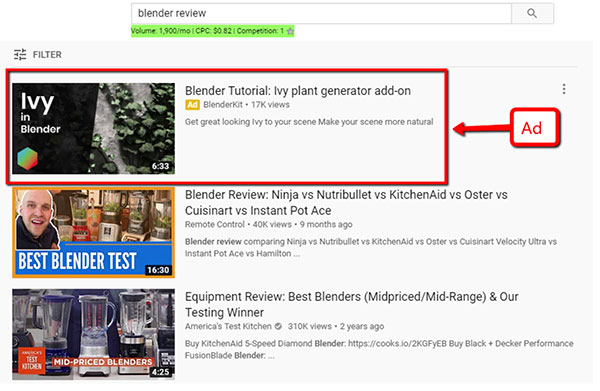This screenshot has height=391, width=600.
Task: Click the 'Blender review comparing Ninja vs Nutribullet' description
Action: pos(370,248)
